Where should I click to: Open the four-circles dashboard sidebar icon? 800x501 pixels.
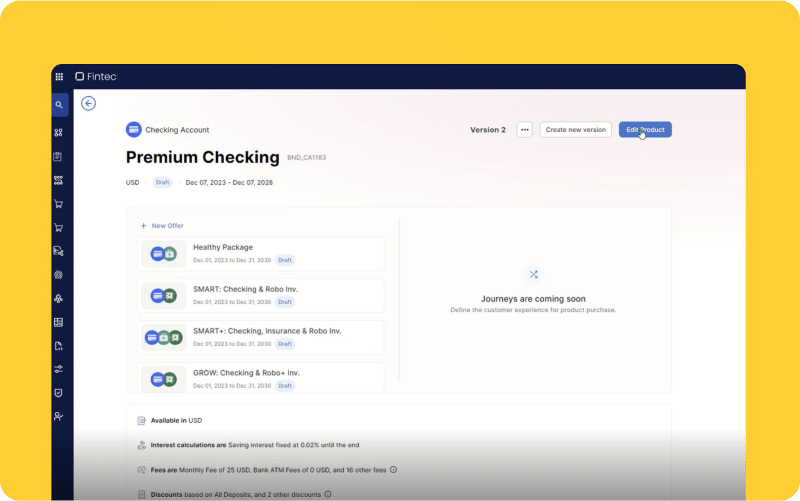pyautogui.click(x=59, y=133)
